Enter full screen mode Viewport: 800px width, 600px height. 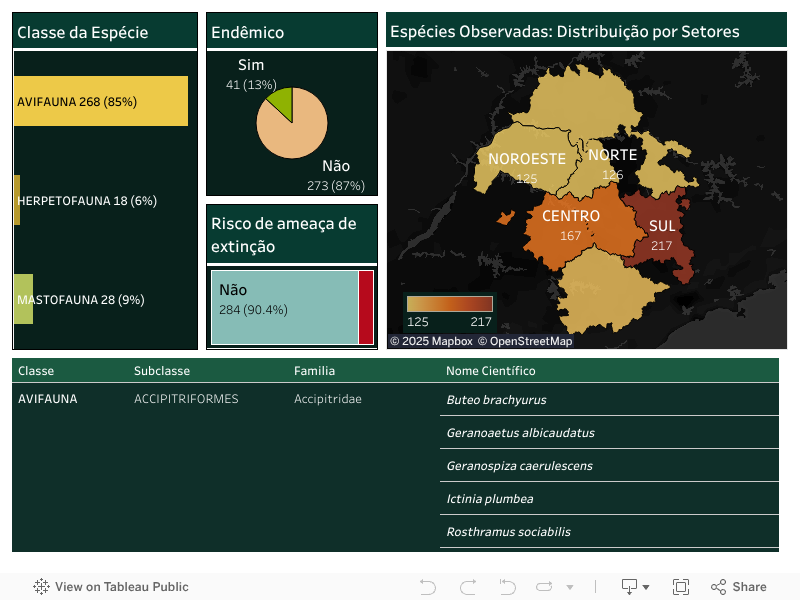pos(681,587)
